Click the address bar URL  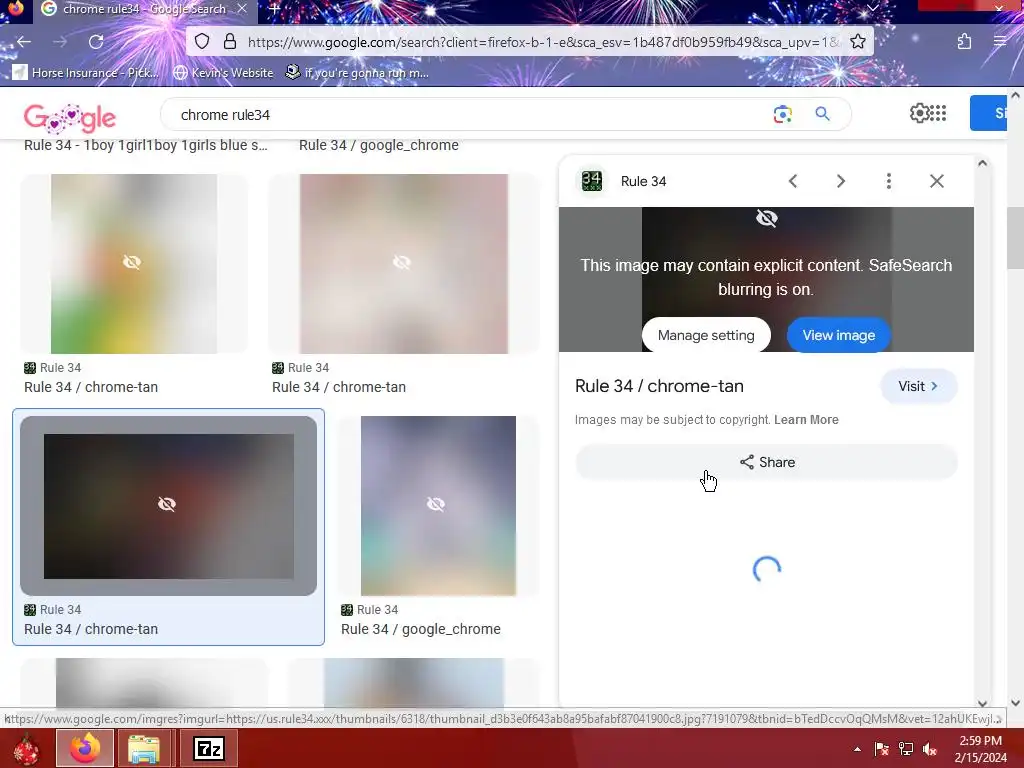tap(543, 42)
